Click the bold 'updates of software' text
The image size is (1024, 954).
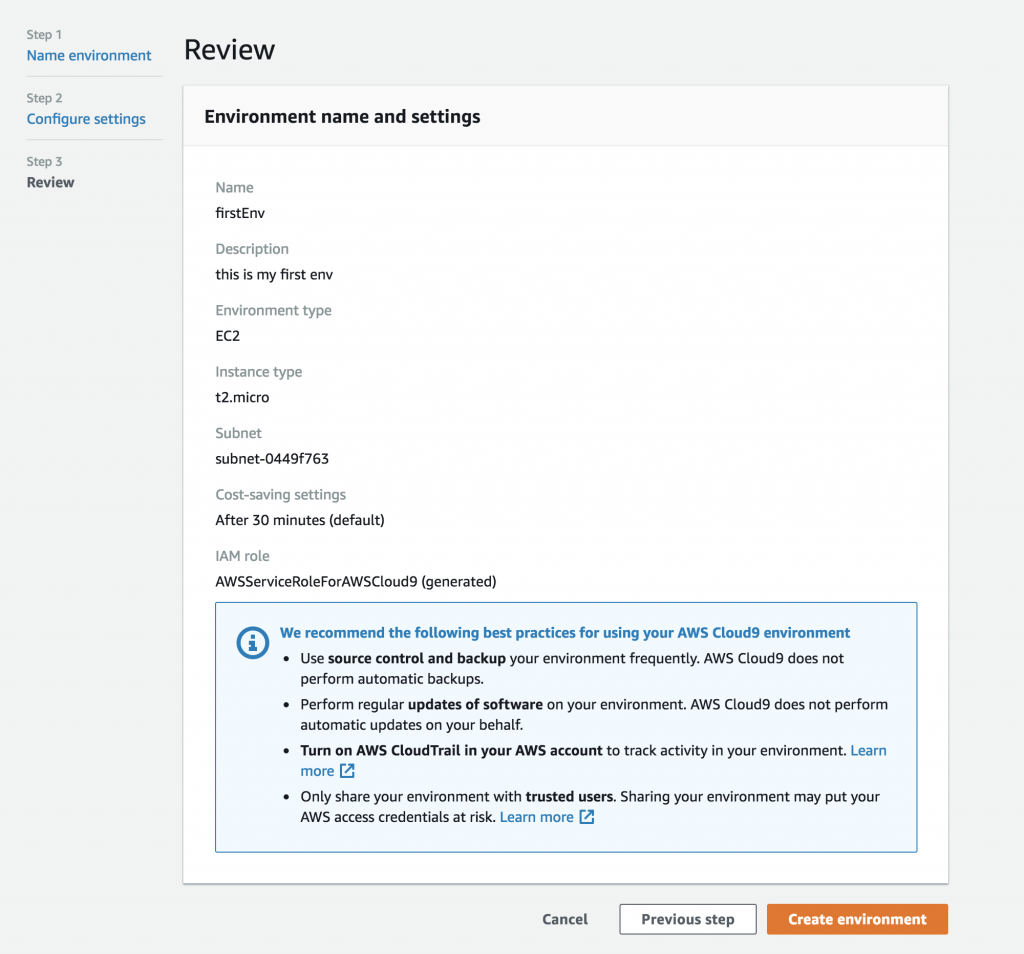pyautogui.click(x=475, y=705)
